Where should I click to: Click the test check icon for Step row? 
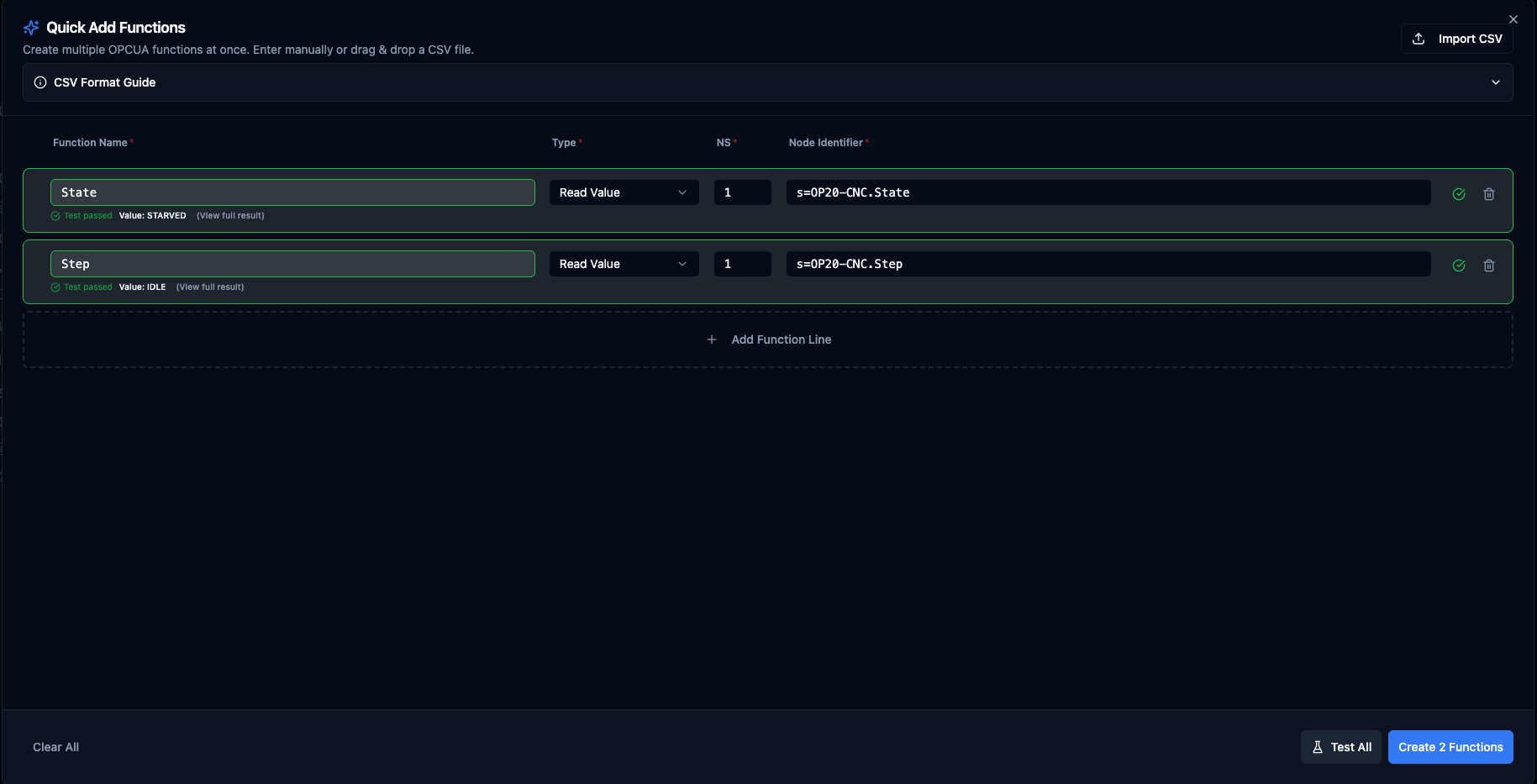click(x=1459, y=266)
